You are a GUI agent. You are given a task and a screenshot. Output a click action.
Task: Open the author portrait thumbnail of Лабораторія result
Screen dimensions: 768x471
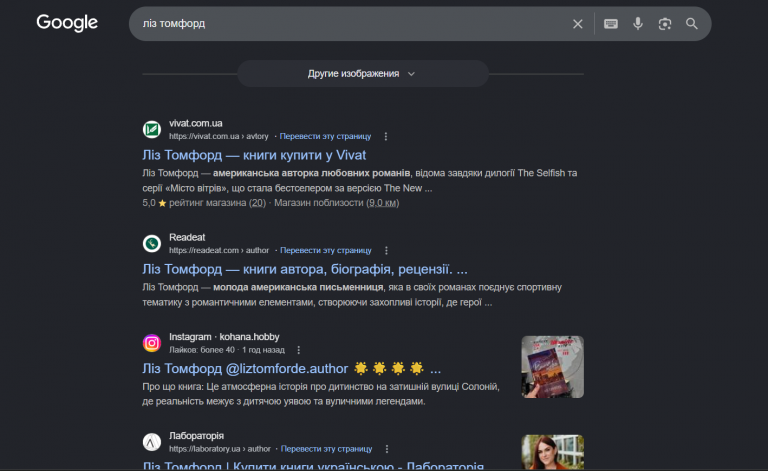click(552, 452)
